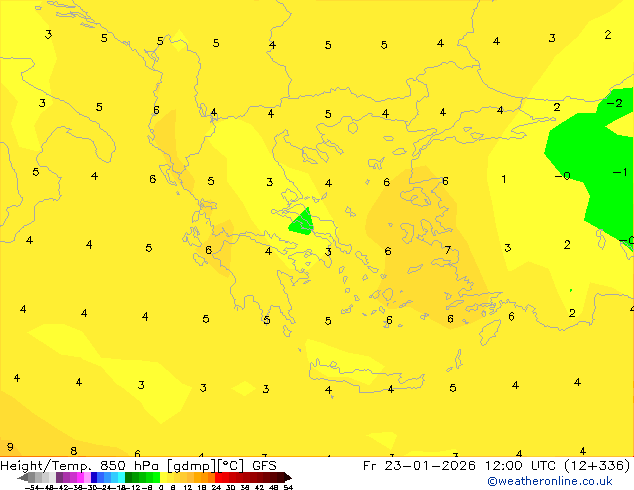Click the forecast offset '(12+336)'
This screenshot has height=490, width=634.
click(x=597, y=466)
